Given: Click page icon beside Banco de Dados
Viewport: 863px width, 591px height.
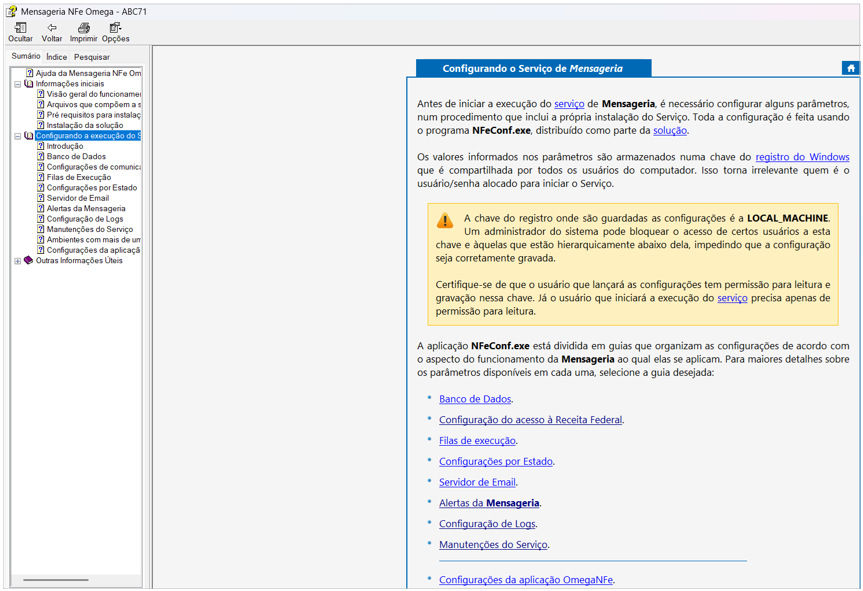Looking at the screenshot, I should [x=41, y=156].
